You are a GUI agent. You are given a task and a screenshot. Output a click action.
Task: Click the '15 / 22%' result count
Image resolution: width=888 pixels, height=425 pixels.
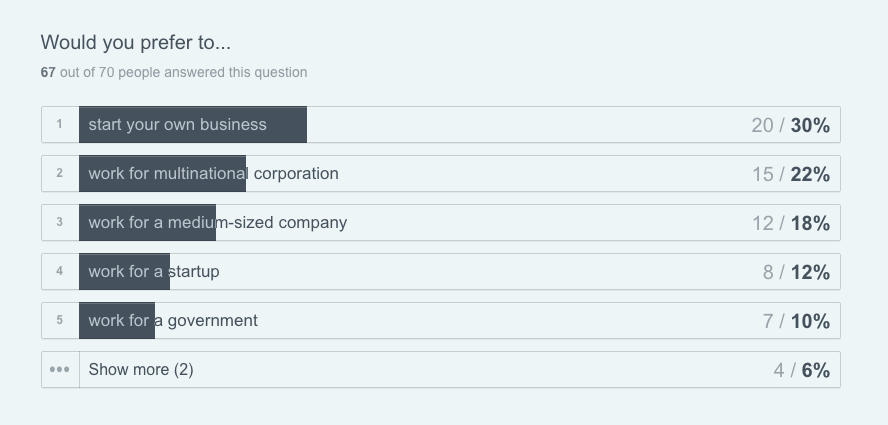tap(790, 174)
